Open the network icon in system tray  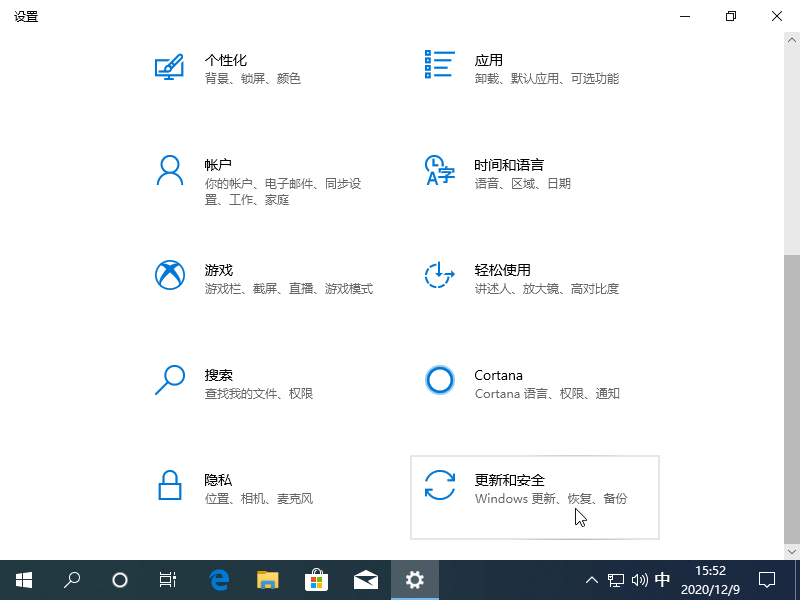pos(616,580)
